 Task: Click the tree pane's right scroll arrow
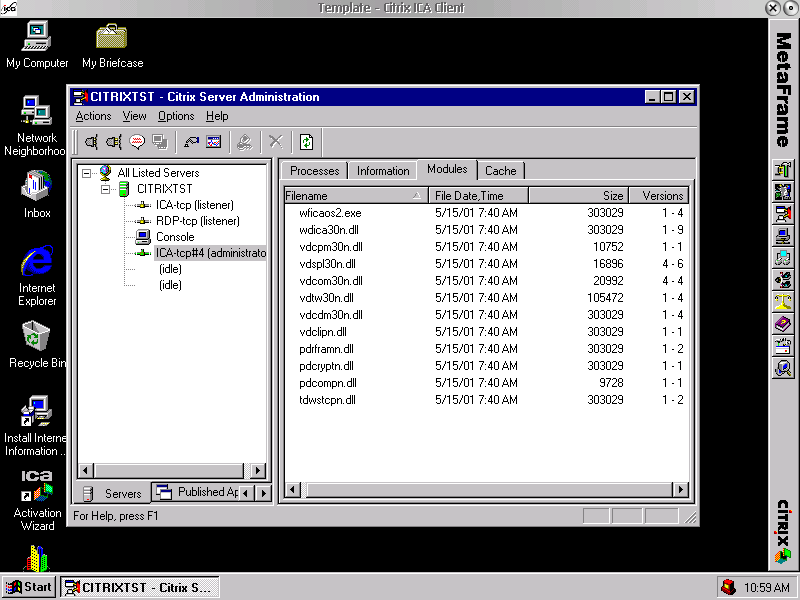tap(258, 470)
